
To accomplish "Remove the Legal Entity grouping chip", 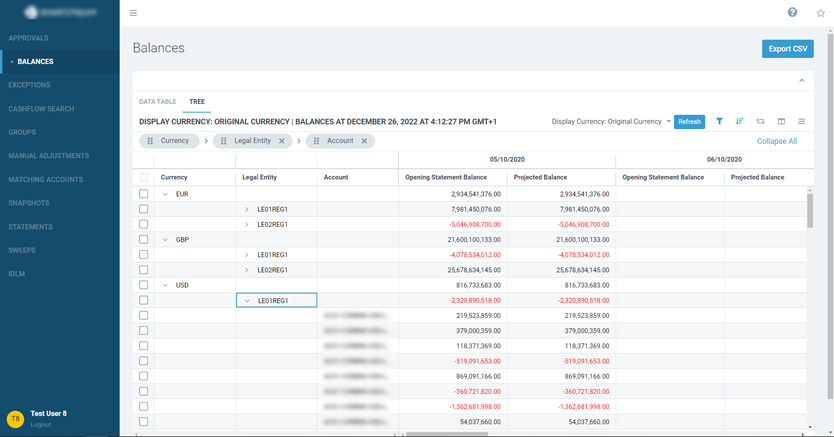I will pyautogui.click(x=282, y=141).
